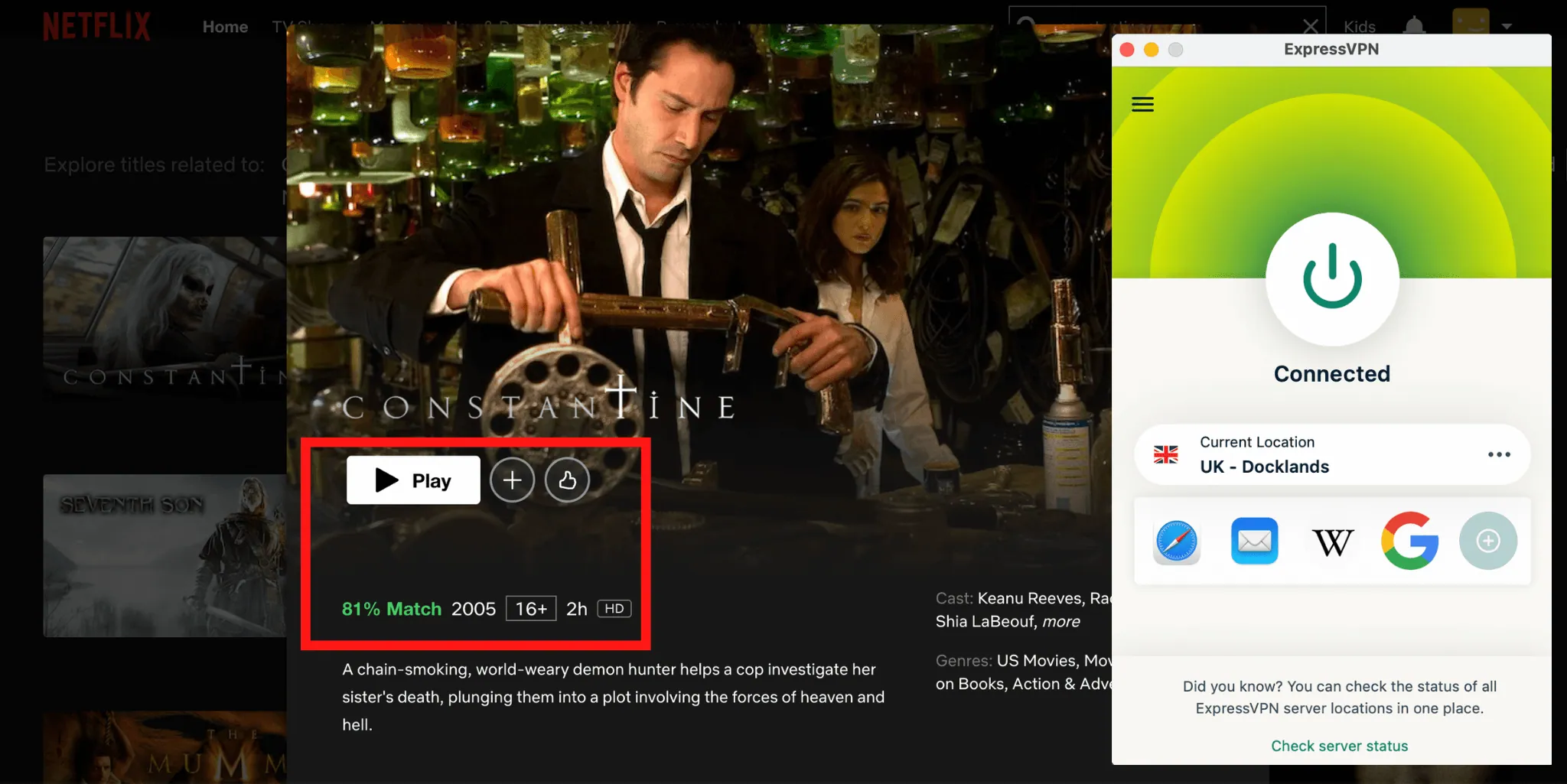The image size is (1567, 784).
Task: Click cast member Keanu Reeves
Action: click(x=1031, y=598)
